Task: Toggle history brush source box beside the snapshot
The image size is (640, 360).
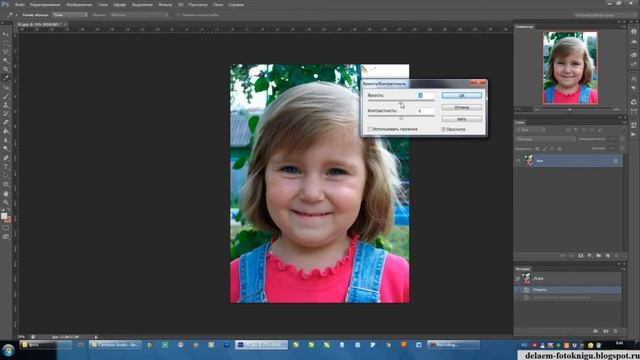Action: [x=518, y=279]
